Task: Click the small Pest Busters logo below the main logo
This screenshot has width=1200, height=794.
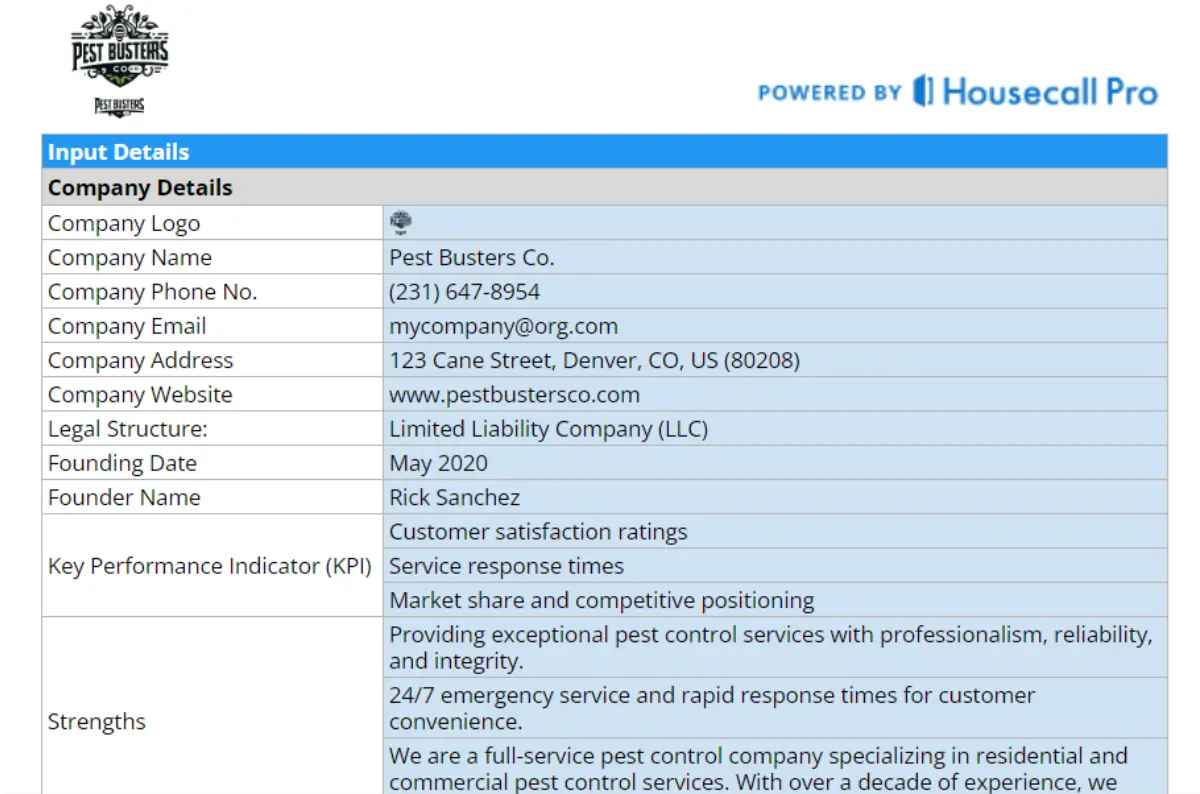Action: point(119,106)
